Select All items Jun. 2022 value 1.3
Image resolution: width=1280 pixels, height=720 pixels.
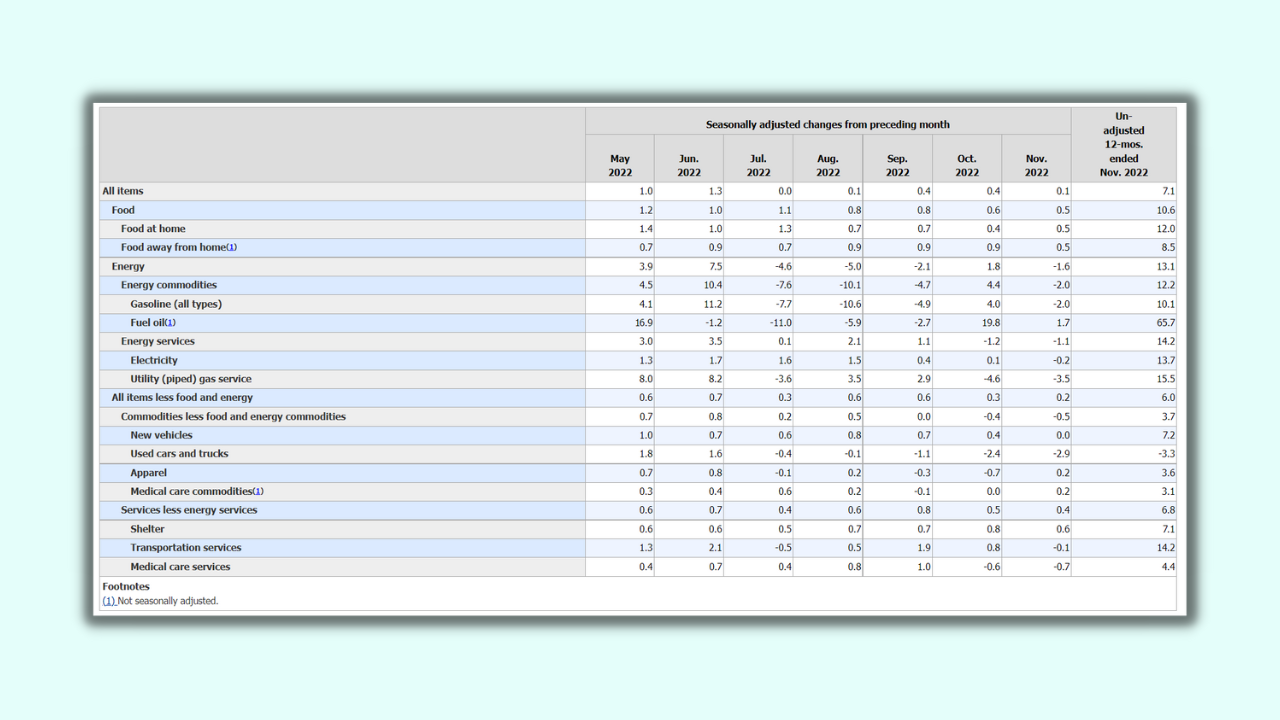[715, 191]
